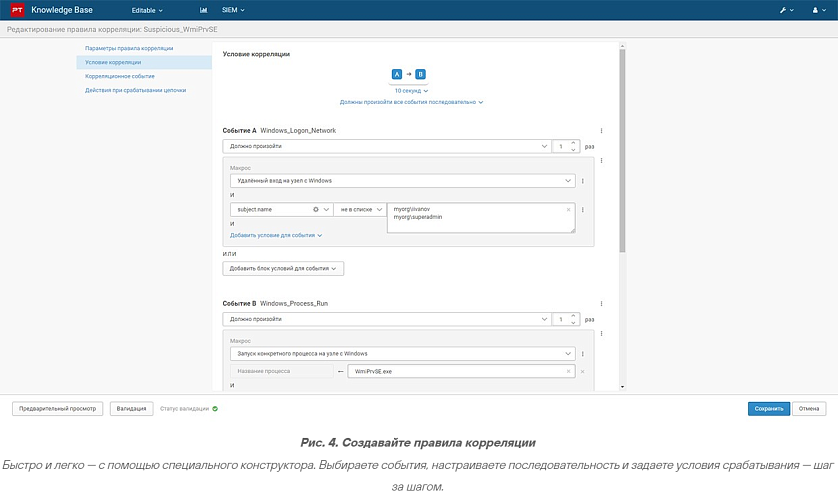Viewport: 838px width, 500px height.
Task: Open the 'не в списке' operator dropdown
Action: pyautogui.click(x=360, y=209)
